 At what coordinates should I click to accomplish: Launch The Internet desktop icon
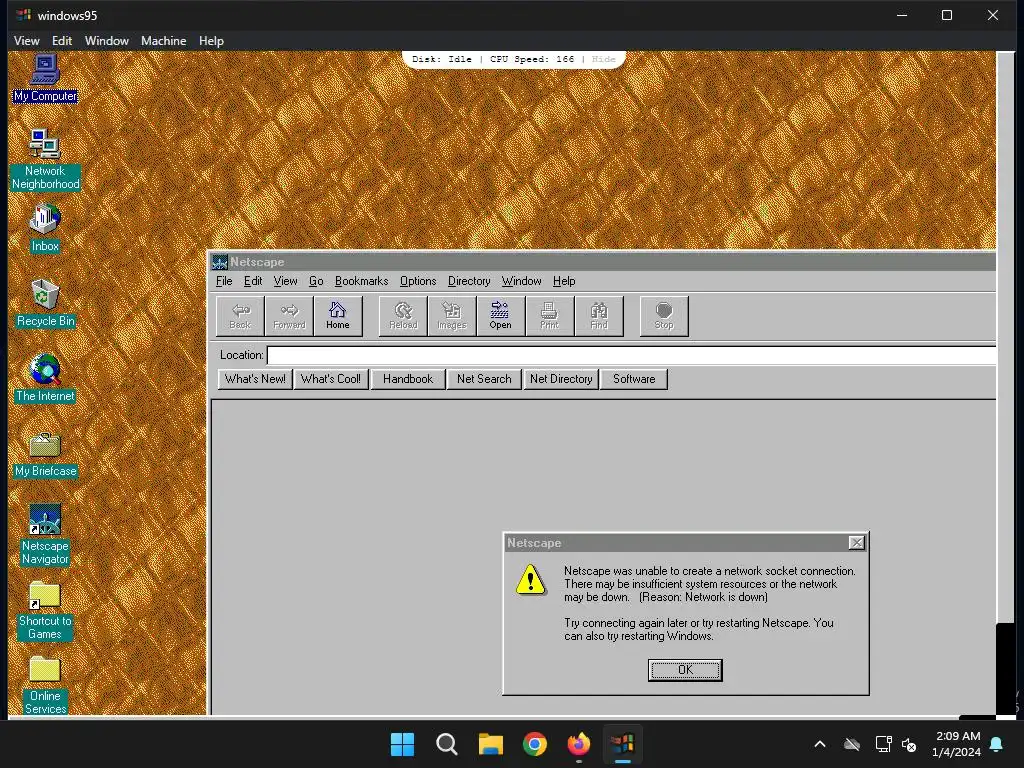tap(45, 377)
